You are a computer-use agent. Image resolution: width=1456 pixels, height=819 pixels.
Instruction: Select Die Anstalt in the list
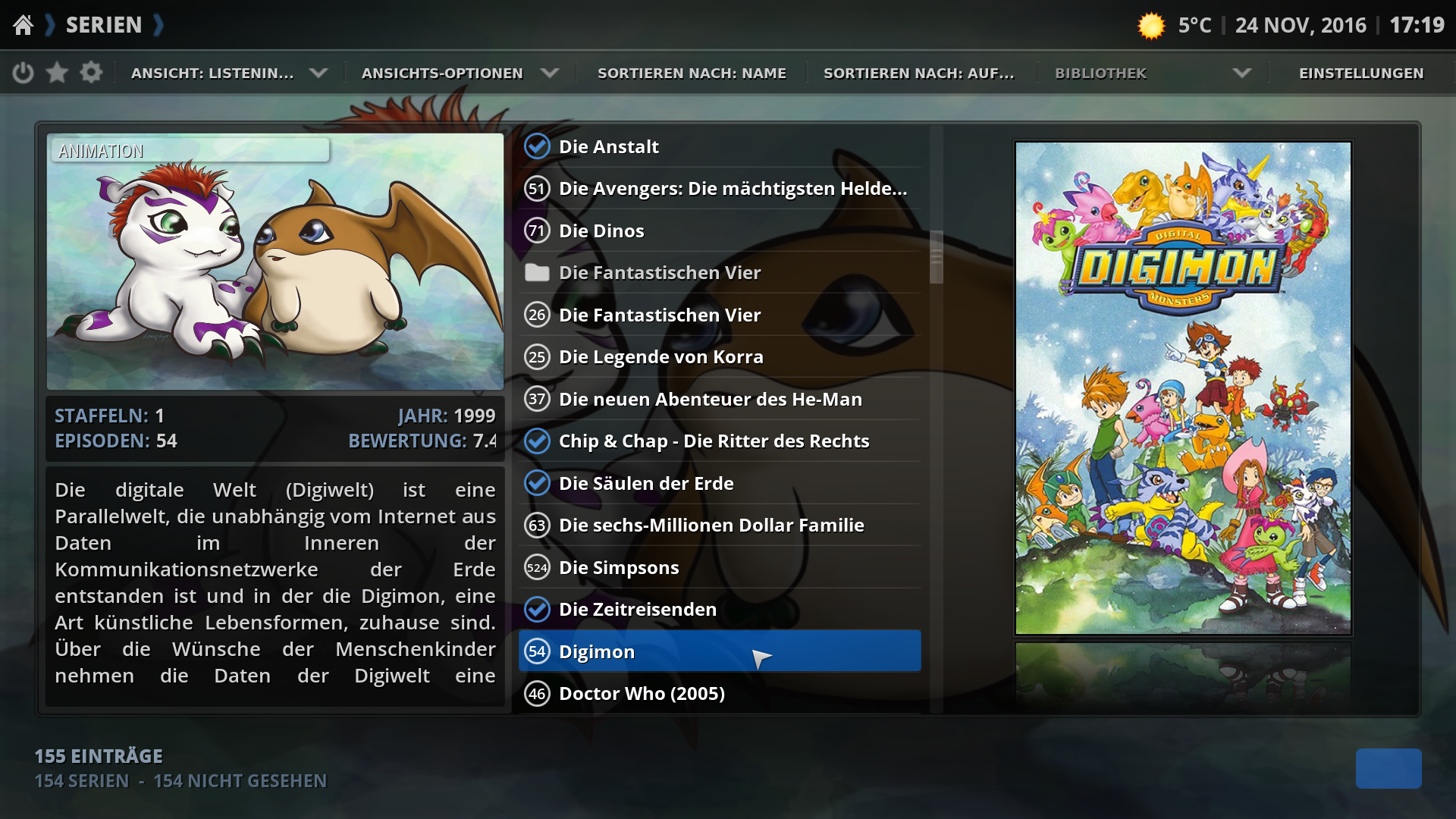(x=720, y=146)
